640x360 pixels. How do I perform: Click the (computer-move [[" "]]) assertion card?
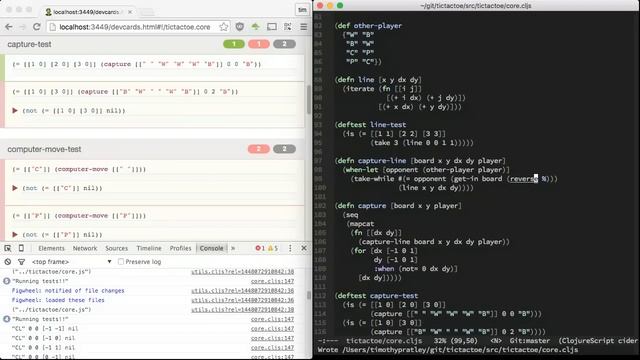tap(79, 169)
